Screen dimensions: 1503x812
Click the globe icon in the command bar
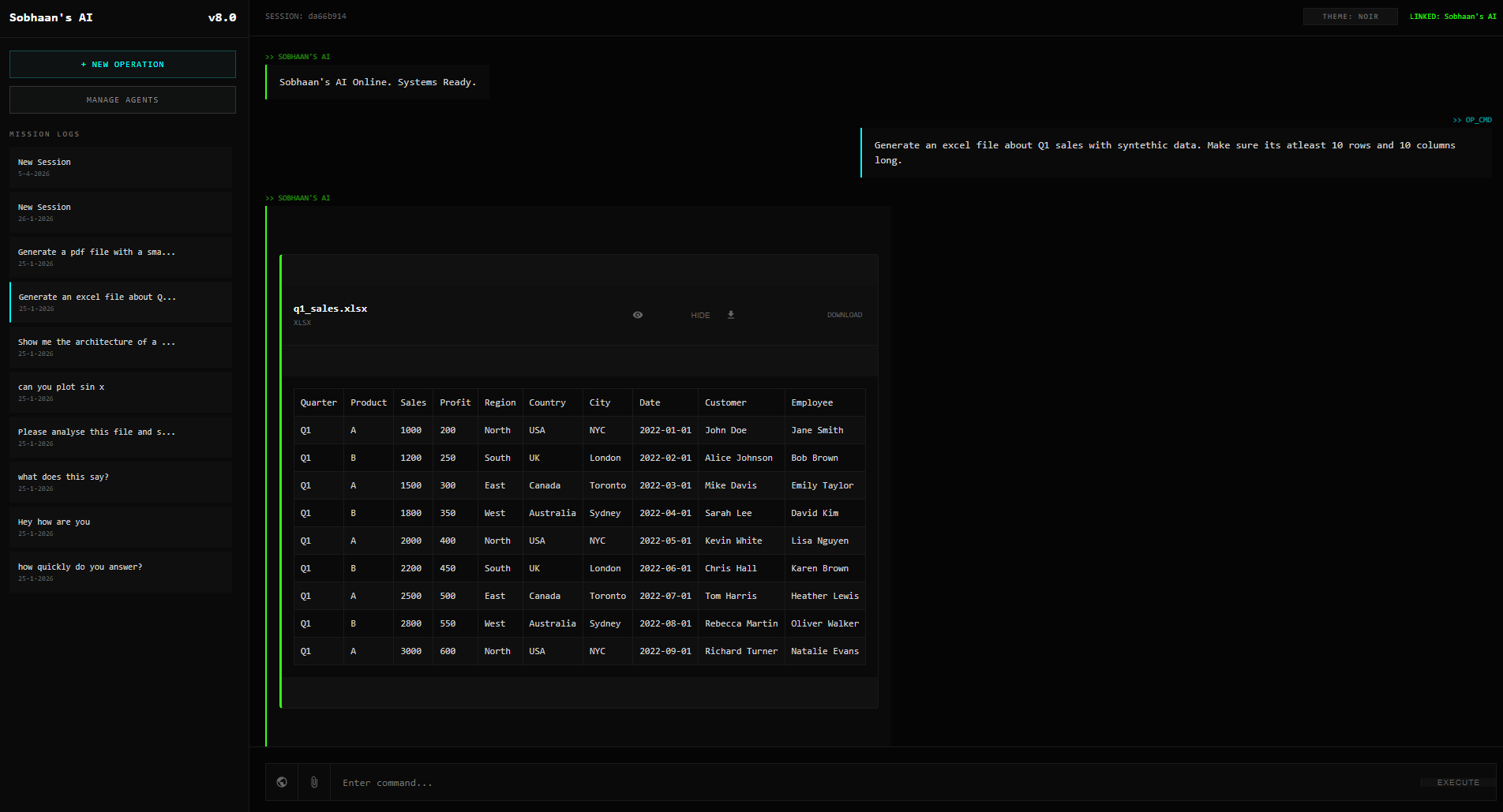tap(281, 782)
